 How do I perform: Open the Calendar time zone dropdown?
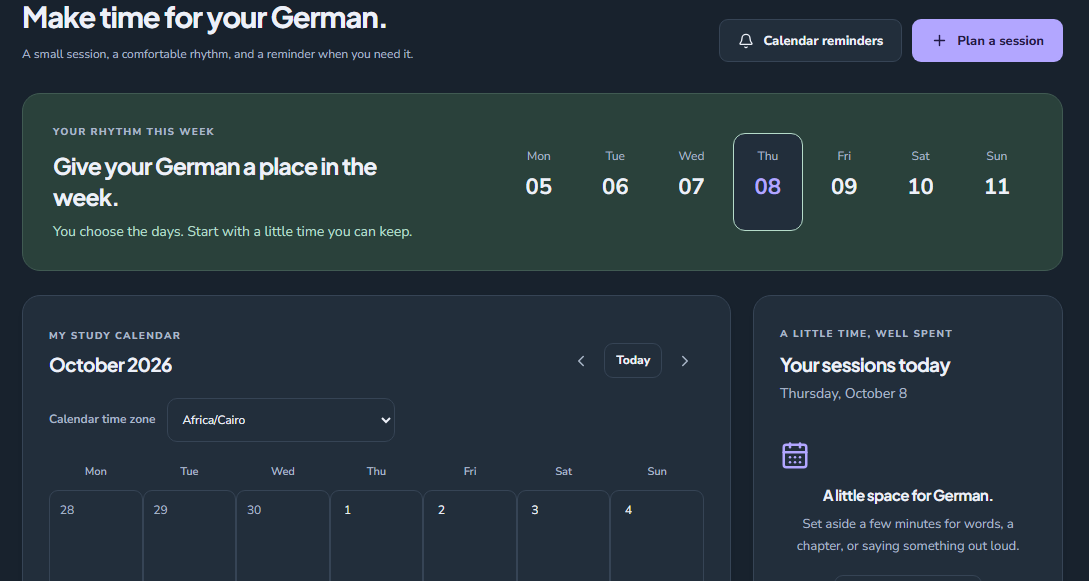(281, 420)
